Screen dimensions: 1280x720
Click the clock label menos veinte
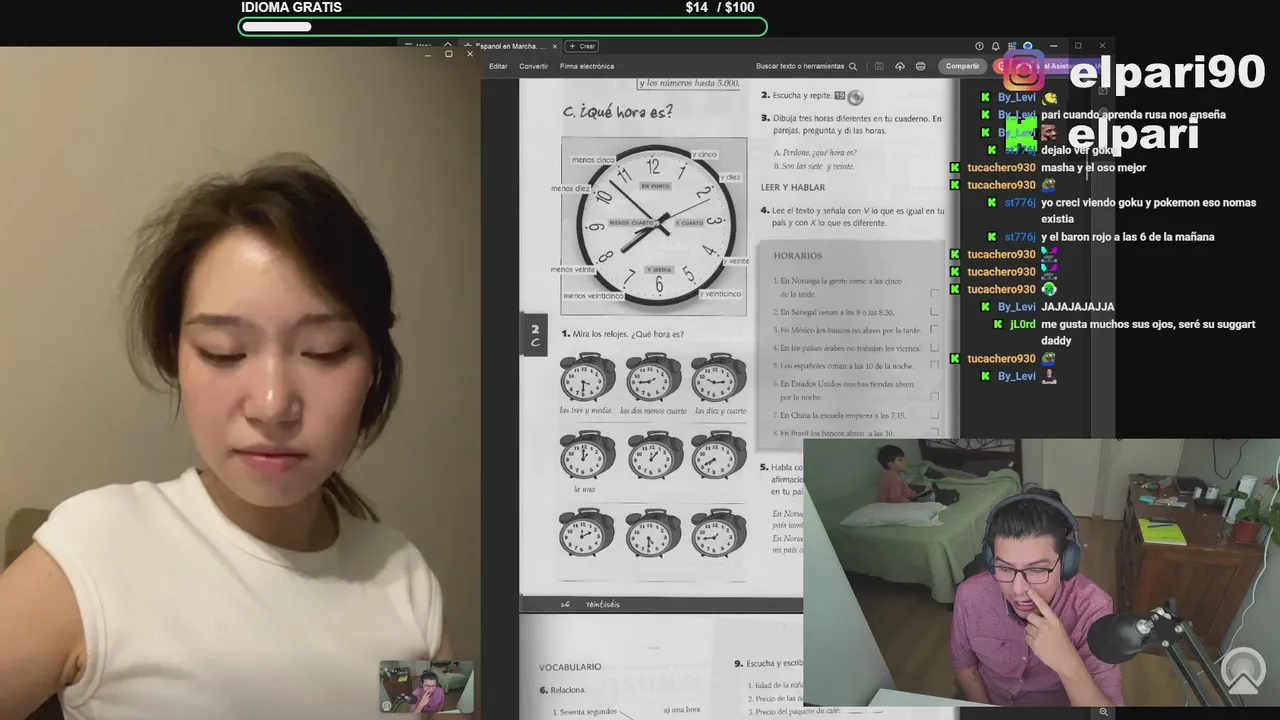[x=572, y=269]
